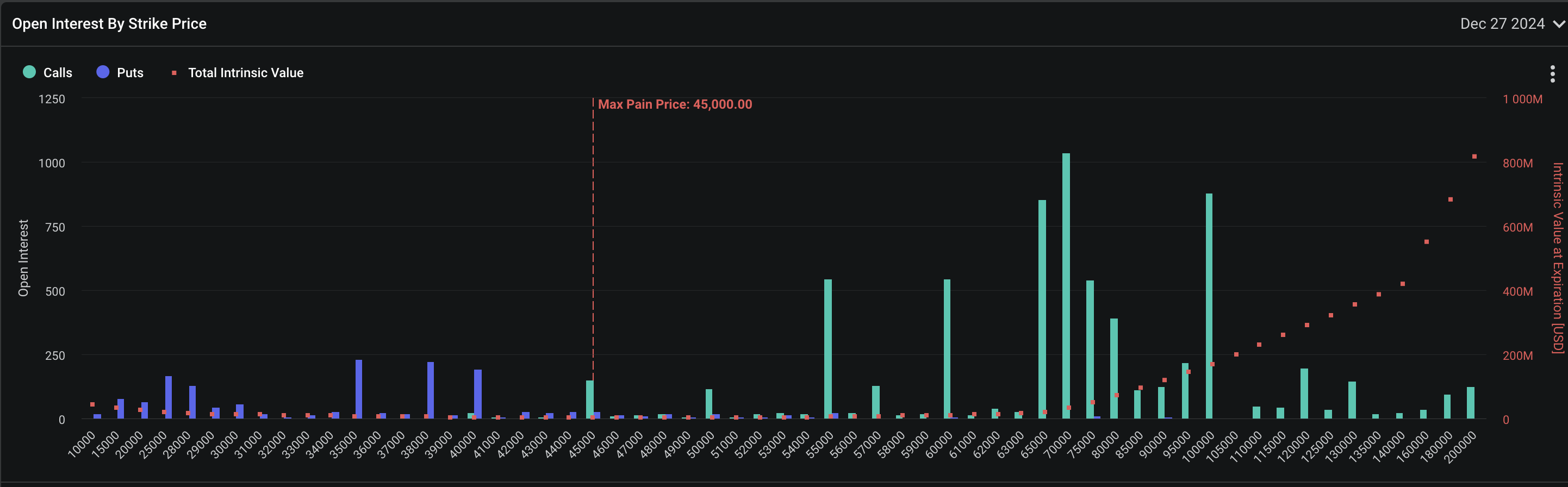Click the Max Pain Price label
1568x487 pixels.
coord(674,105)
